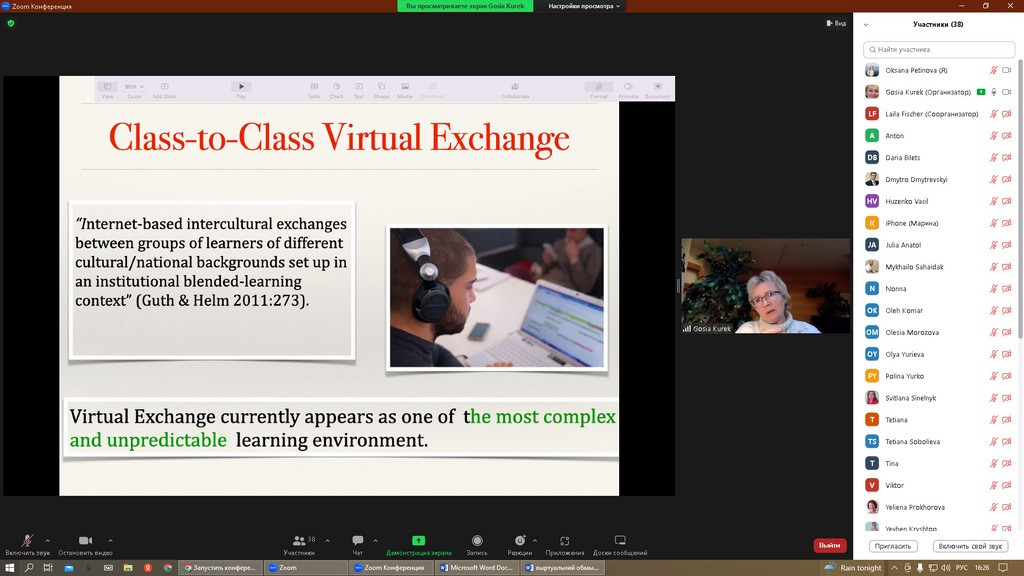1024x576 pixels.
Task: Select participant iPhone (Марина)
Action: coord(938,223)
